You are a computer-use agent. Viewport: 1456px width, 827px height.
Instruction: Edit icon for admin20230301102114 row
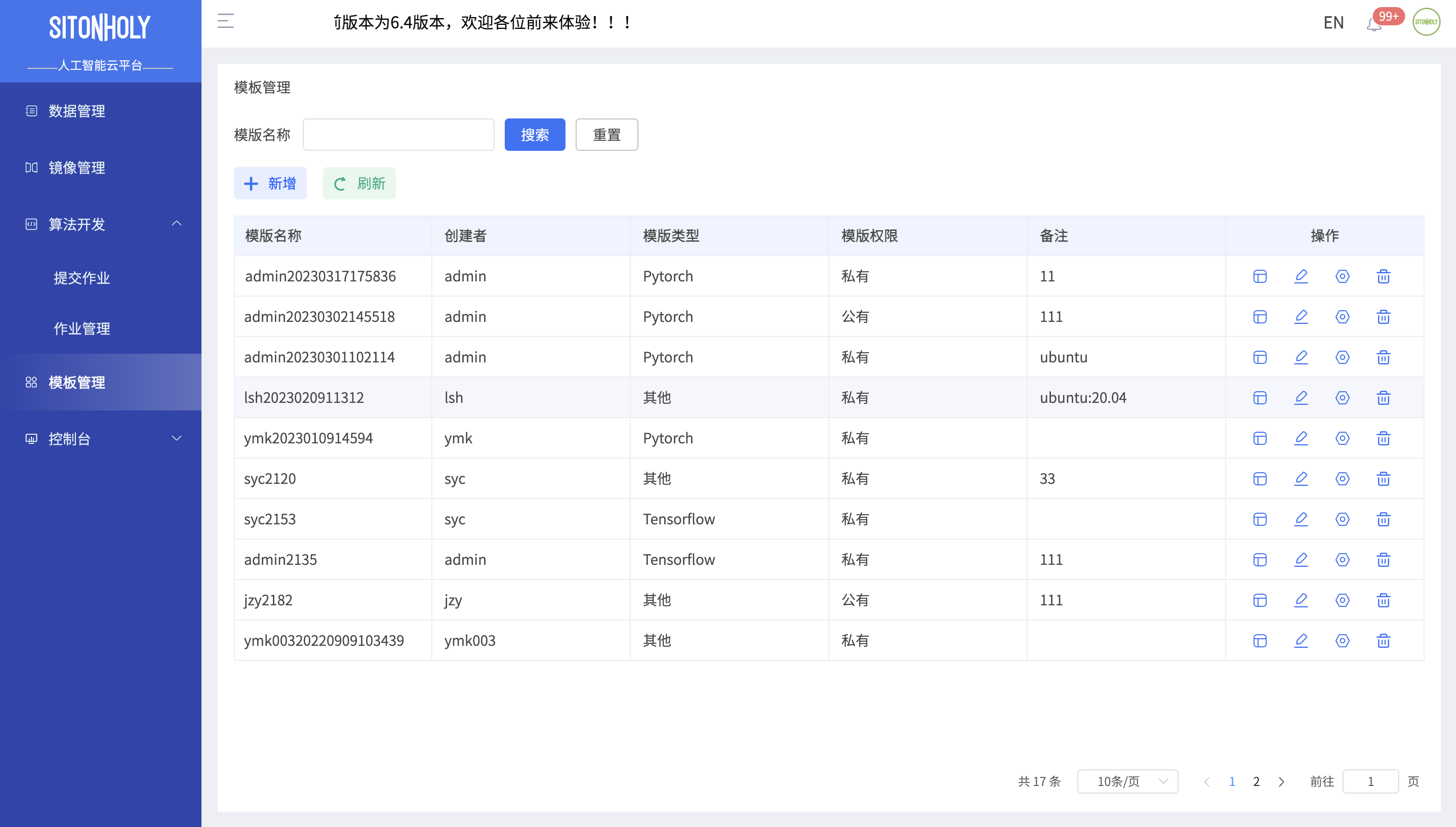tap(1301, 357)
